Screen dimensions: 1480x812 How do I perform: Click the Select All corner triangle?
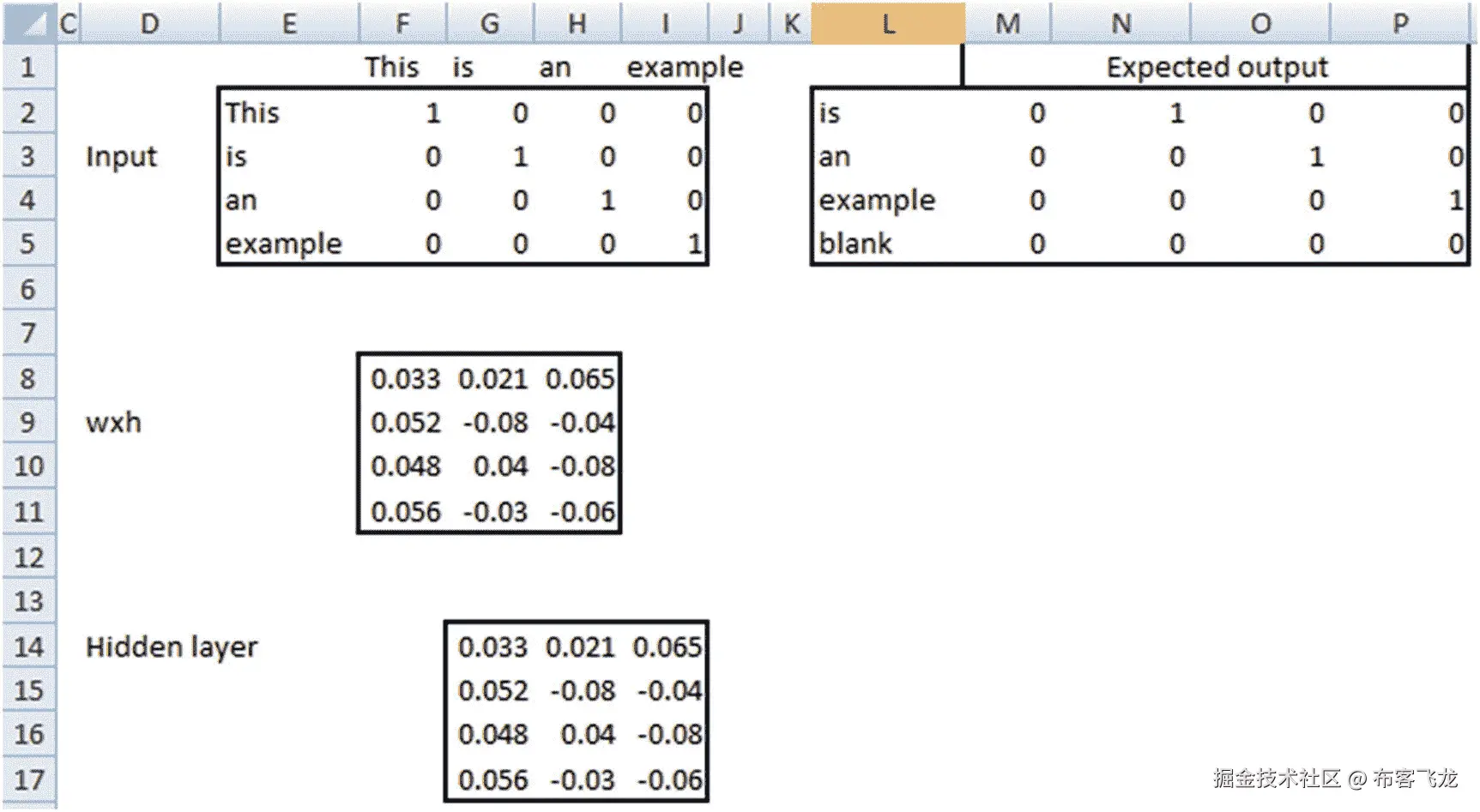(x=30, y=23)
